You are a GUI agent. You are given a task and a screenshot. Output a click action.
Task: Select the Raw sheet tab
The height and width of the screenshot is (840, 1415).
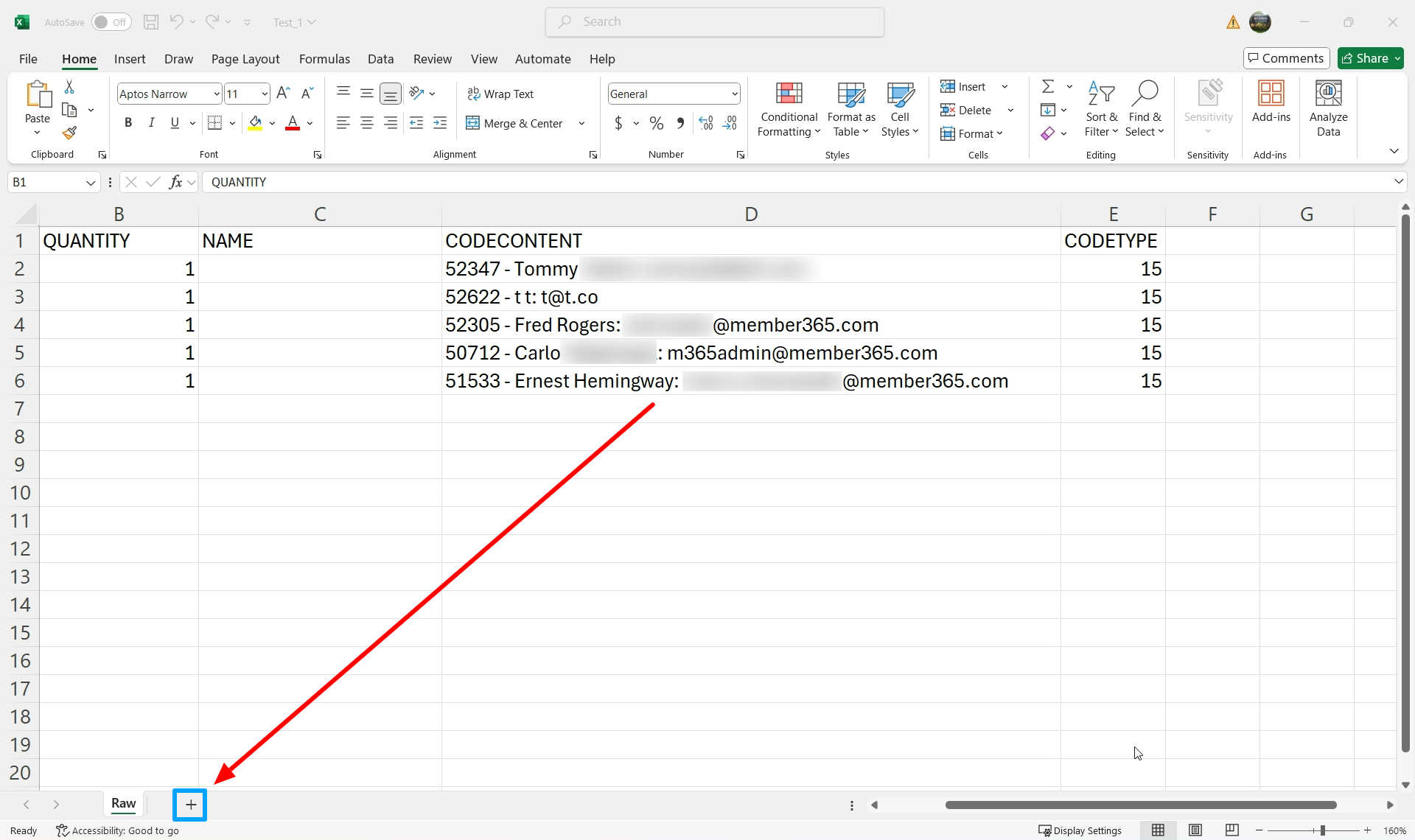(x=123, y=803)
